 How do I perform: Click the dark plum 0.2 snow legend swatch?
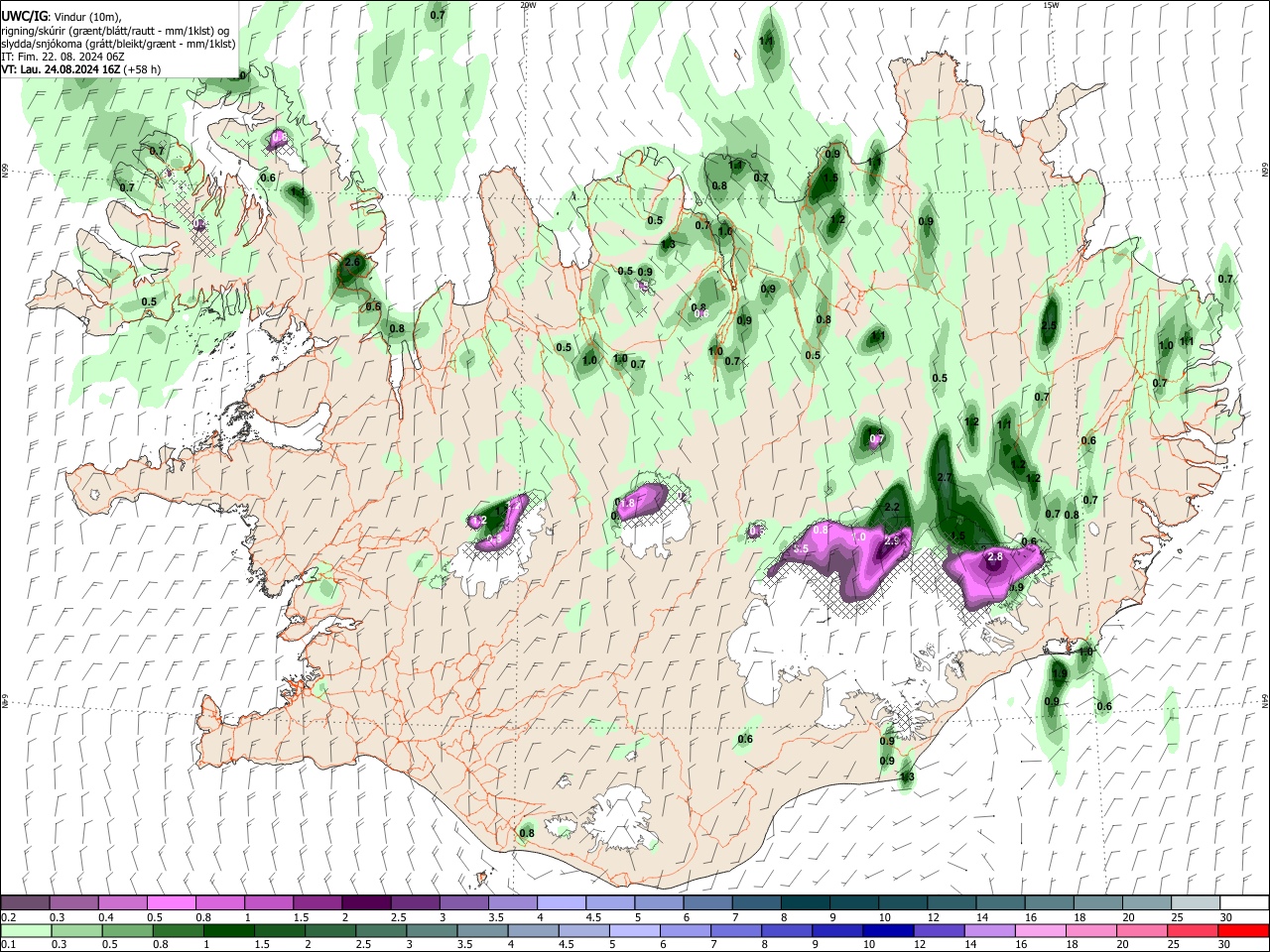25,903
